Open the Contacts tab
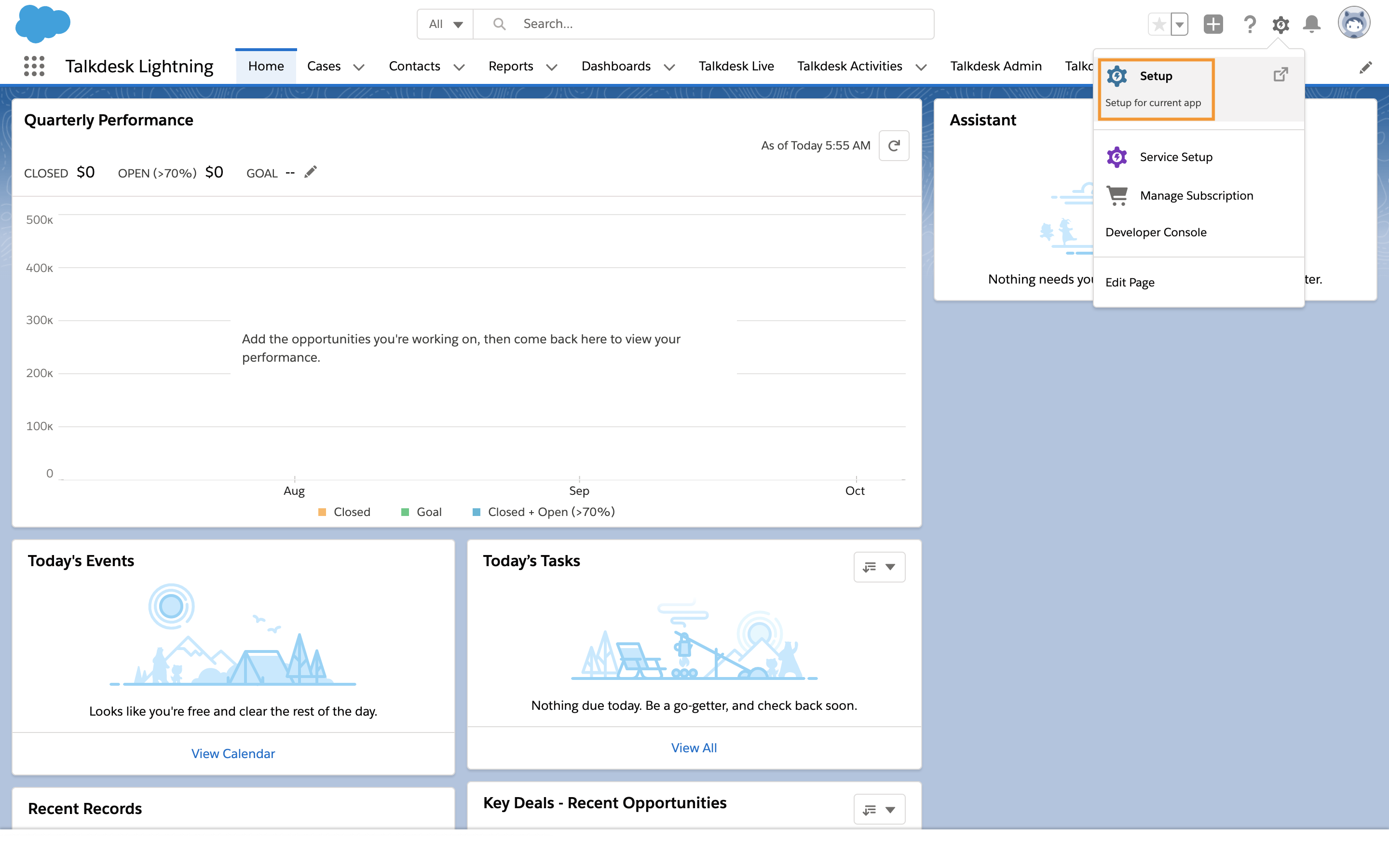Image resolution: width=1389 pixels, height=868 pixels. pyautogui.click(x=414, y=66)
